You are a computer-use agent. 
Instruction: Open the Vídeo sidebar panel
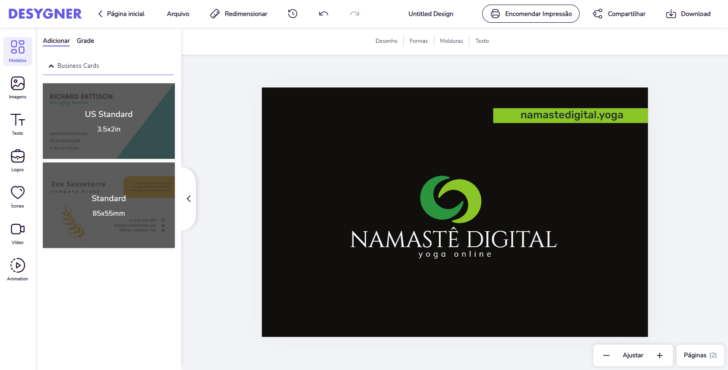(18, 233)
